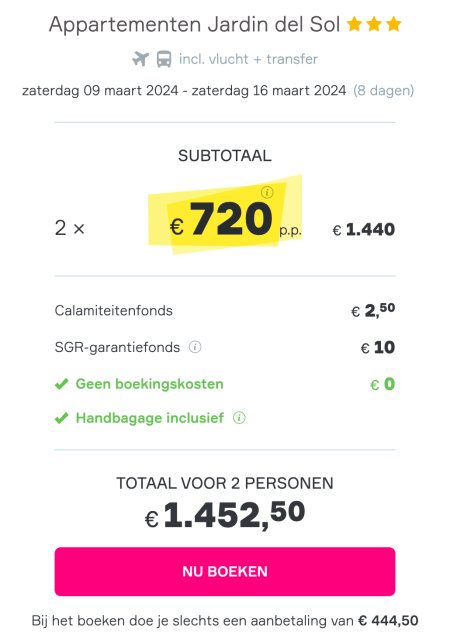Image resolution: width=450 pixels, height=642 pixels.
Task: Click the bus transfer icon
Action: click(x=164, y=59)
